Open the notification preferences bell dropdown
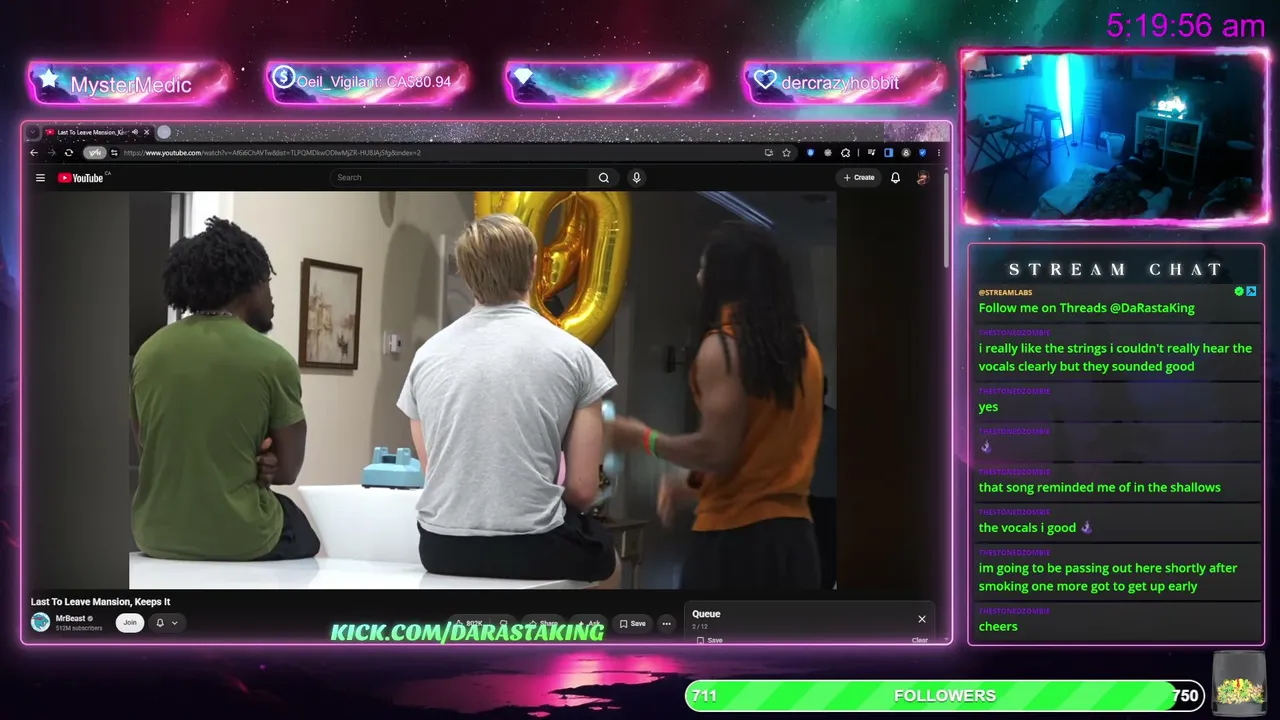 (x=166, y=623)
